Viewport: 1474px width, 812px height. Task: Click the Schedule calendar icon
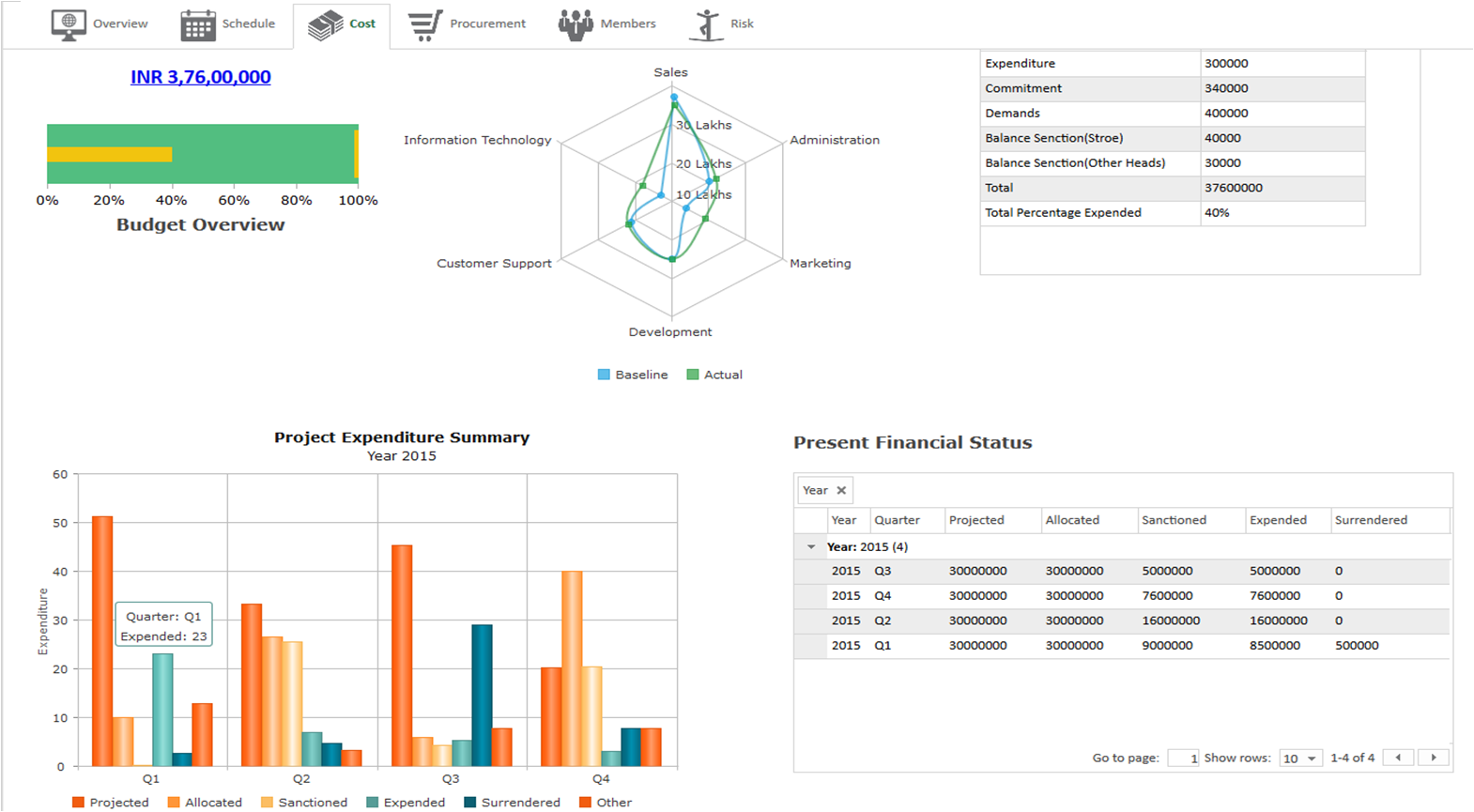point(198,25)
